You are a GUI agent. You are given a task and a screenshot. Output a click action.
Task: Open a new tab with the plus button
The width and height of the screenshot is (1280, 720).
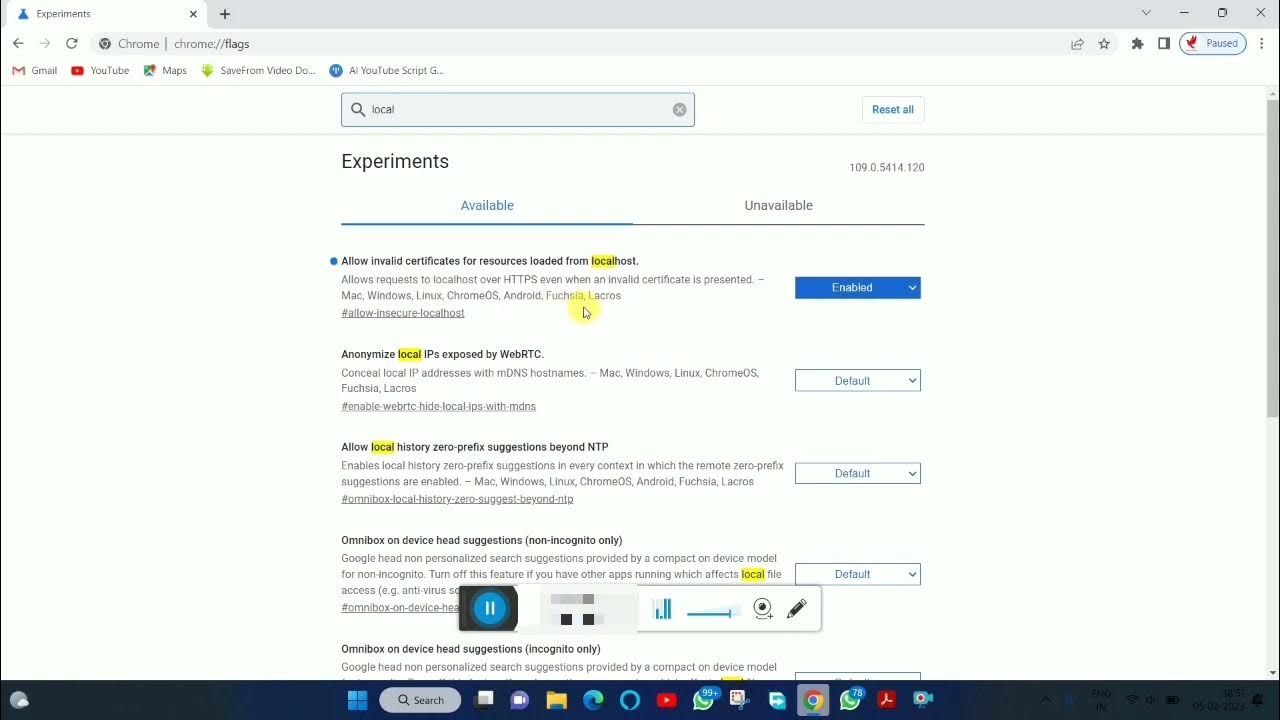click(x=225, y=14)
